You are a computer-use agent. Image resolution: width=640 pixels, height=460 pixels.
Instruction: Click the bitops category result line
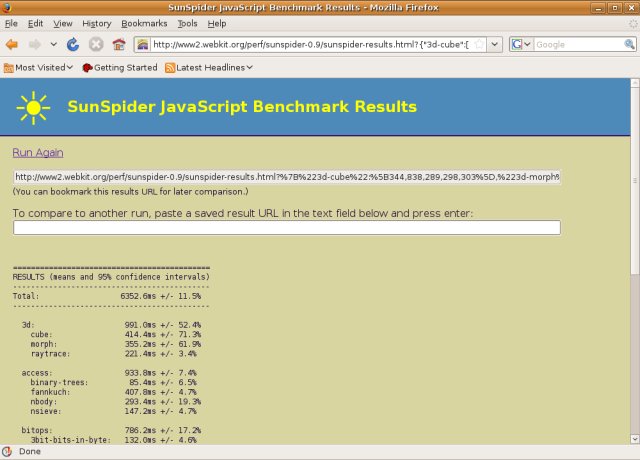(111, 431)
